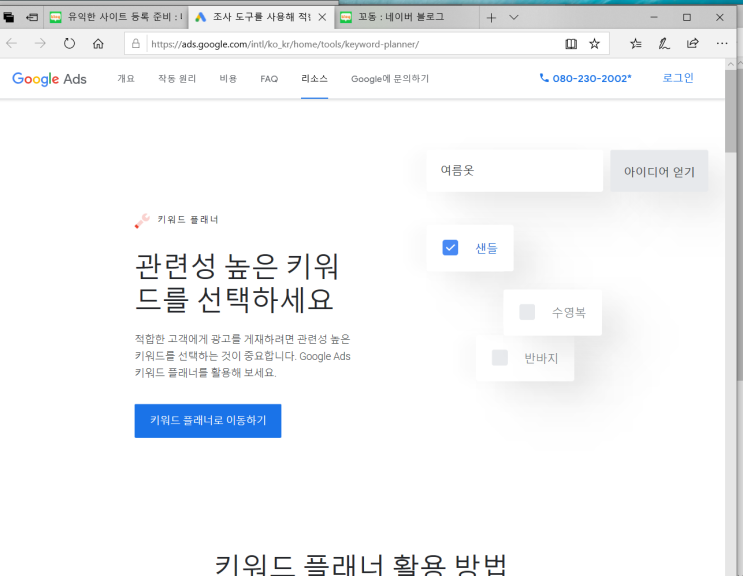This screenshot has height=576, width=743.
Task: Open the 작동 원리 nav item
Action: point(177,79)
